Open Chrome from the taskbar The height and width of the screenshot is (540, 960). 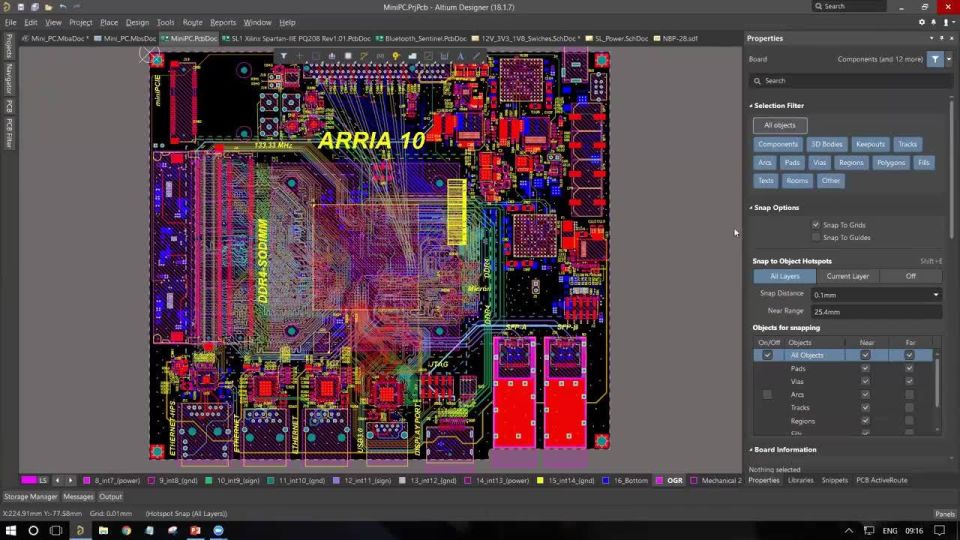(x=126, y=530)
